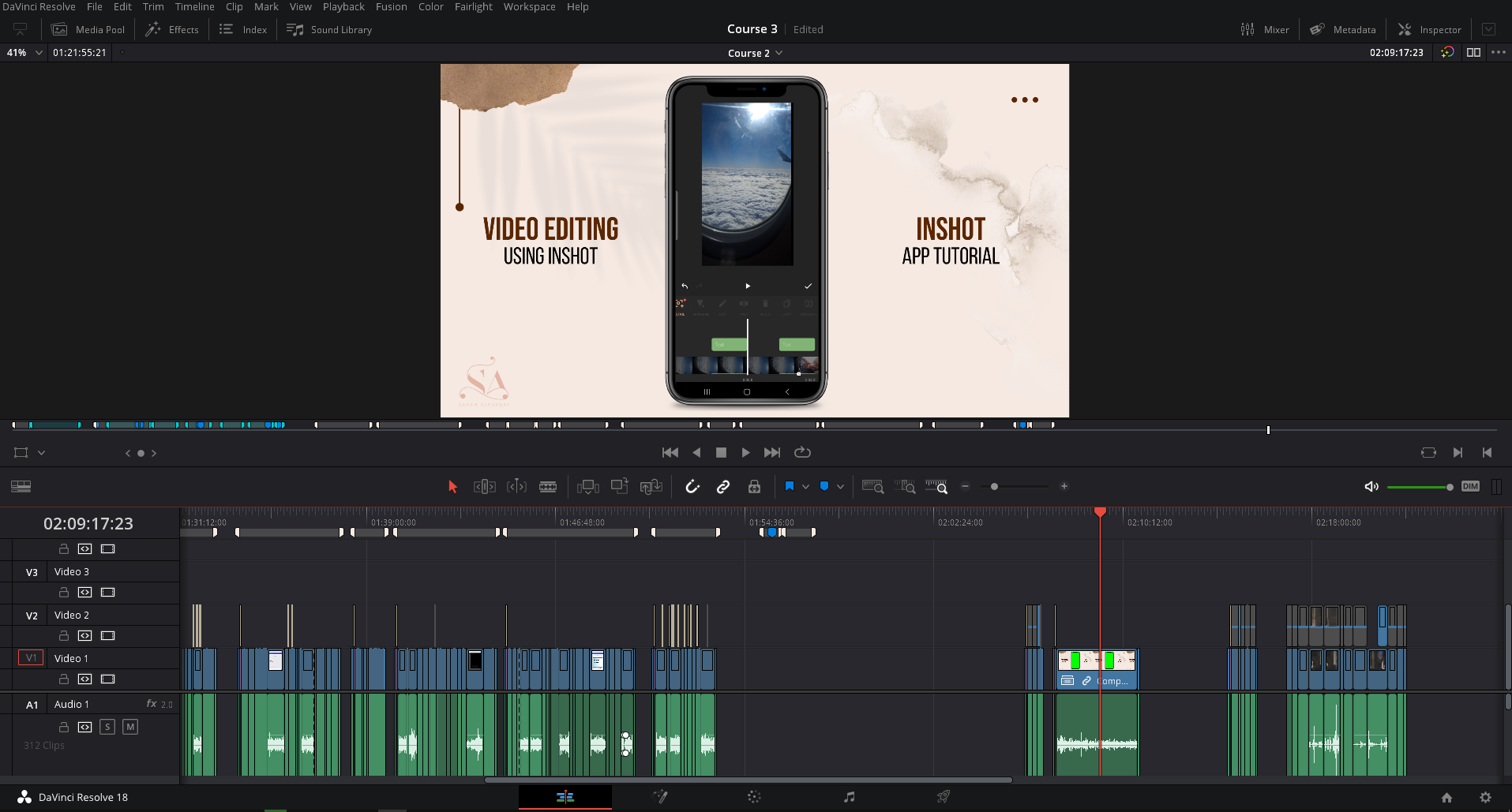Screen dimensions: 1512x812
Task: Click the blue Flag clip icon
Action: (x=789, y=487)
